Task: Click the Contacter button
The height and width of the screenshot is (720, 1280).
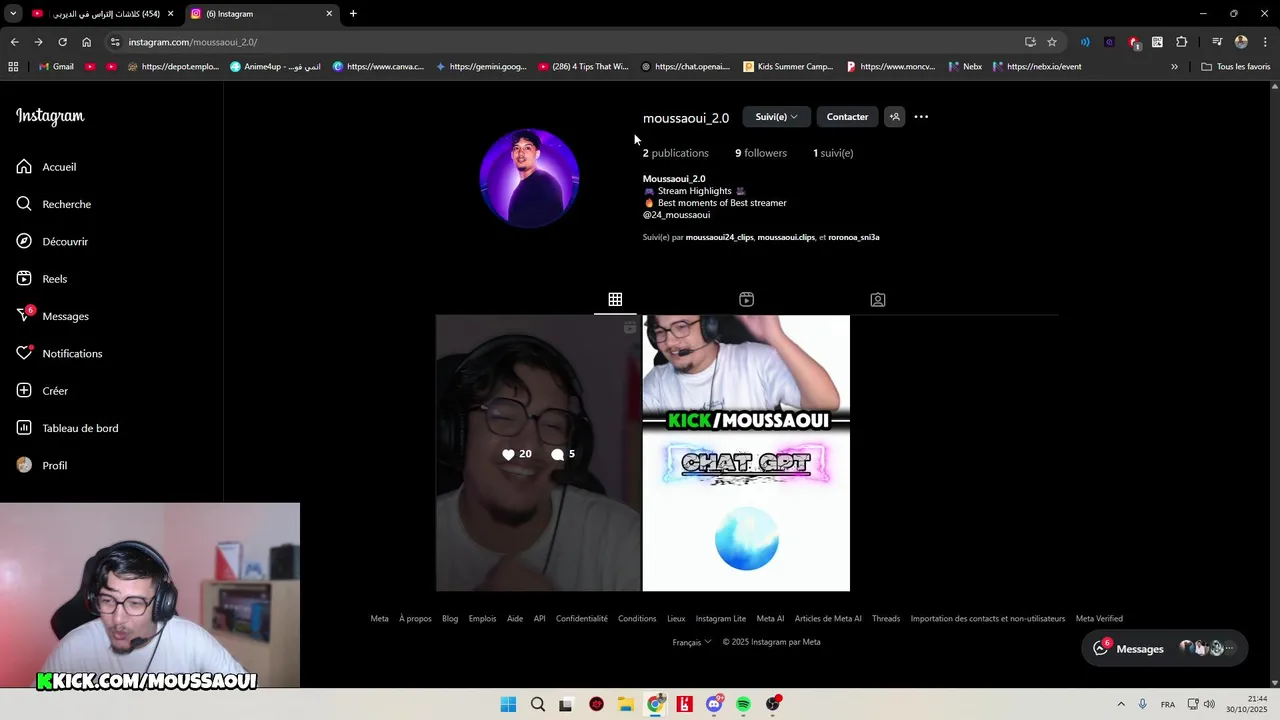Action: click(x=847, y=117)
